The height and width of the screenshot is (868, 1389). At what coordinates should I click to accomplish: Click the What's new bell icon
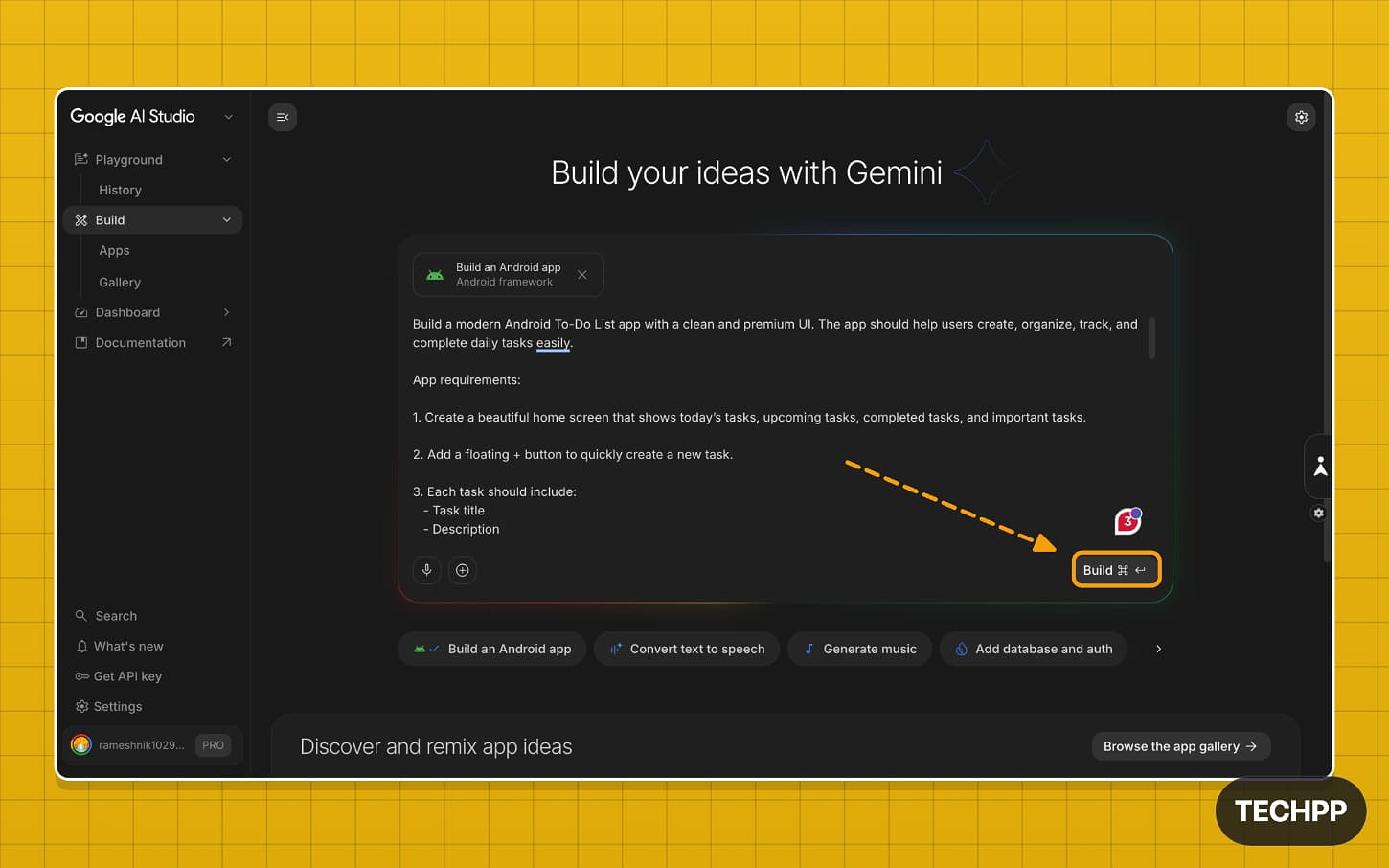click(x=81, y=647)
